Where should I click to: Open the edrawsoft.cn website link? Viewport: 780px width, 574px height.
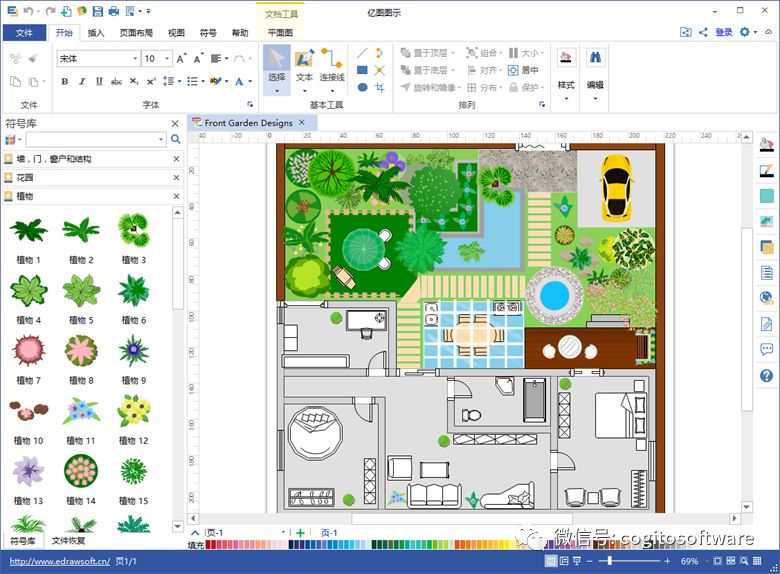pyautogui.click(x=60, y=562)
